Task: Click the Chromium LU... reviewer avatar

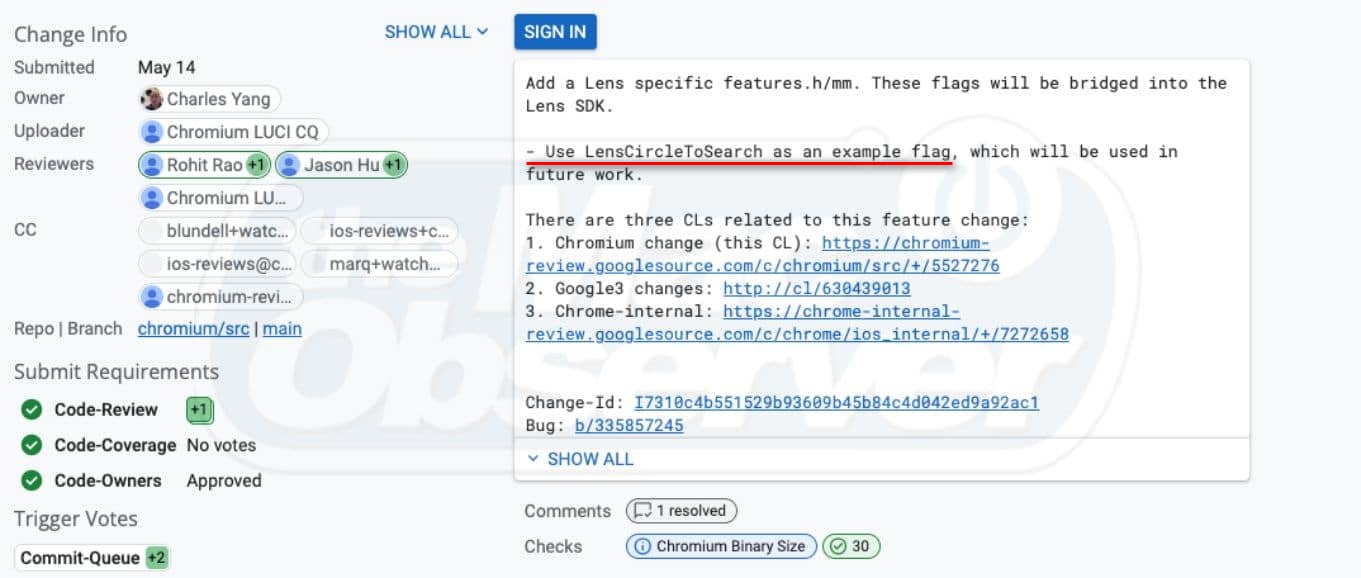Action: pos(152,198)
